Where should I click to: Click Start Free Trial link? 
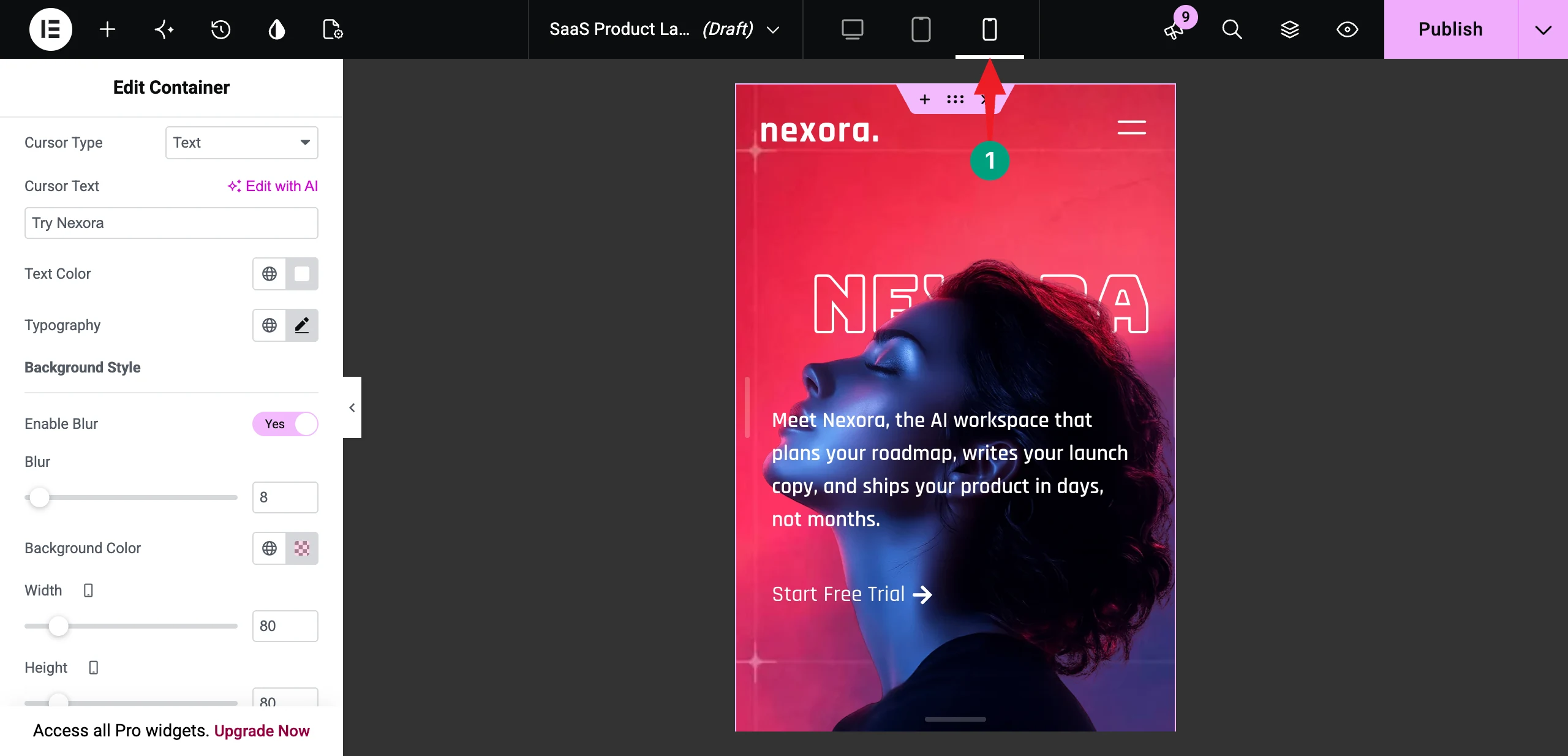click(851, 594)
